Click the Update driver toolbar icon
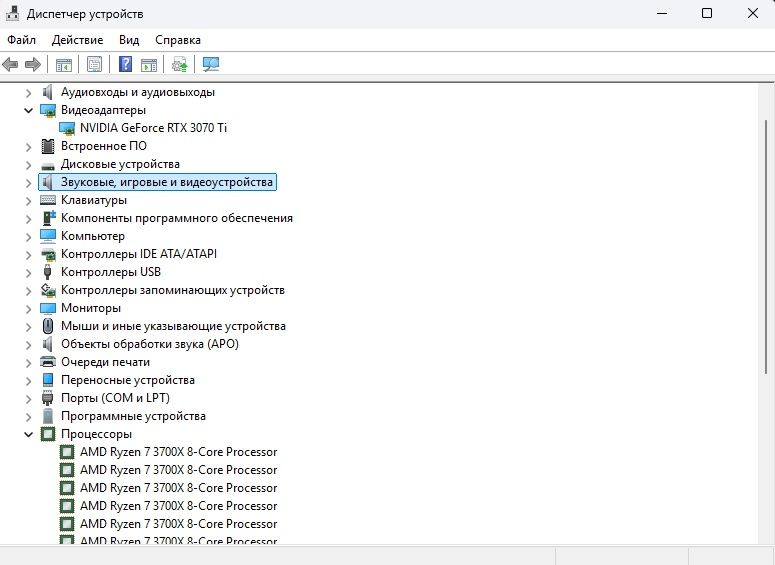775x565 pixels. coord(179,65)
